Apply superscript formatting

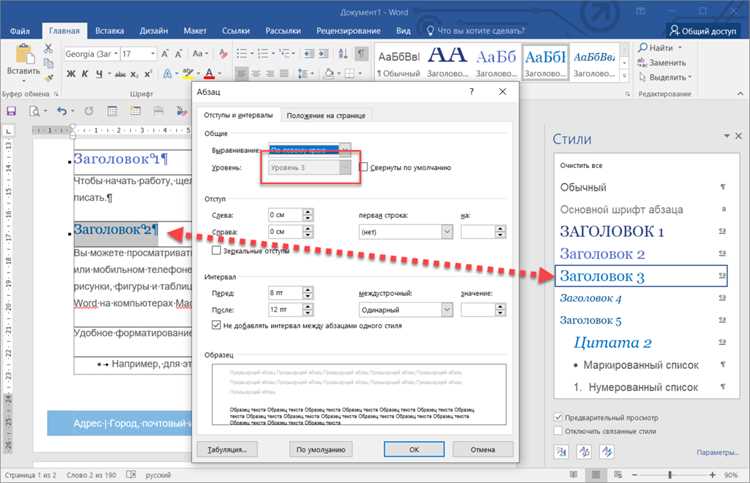148,74
